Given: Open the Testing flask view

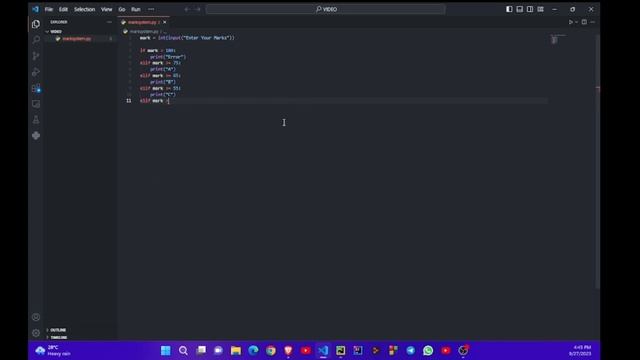Looking at the screenshot, I should [x=36, y=120].
